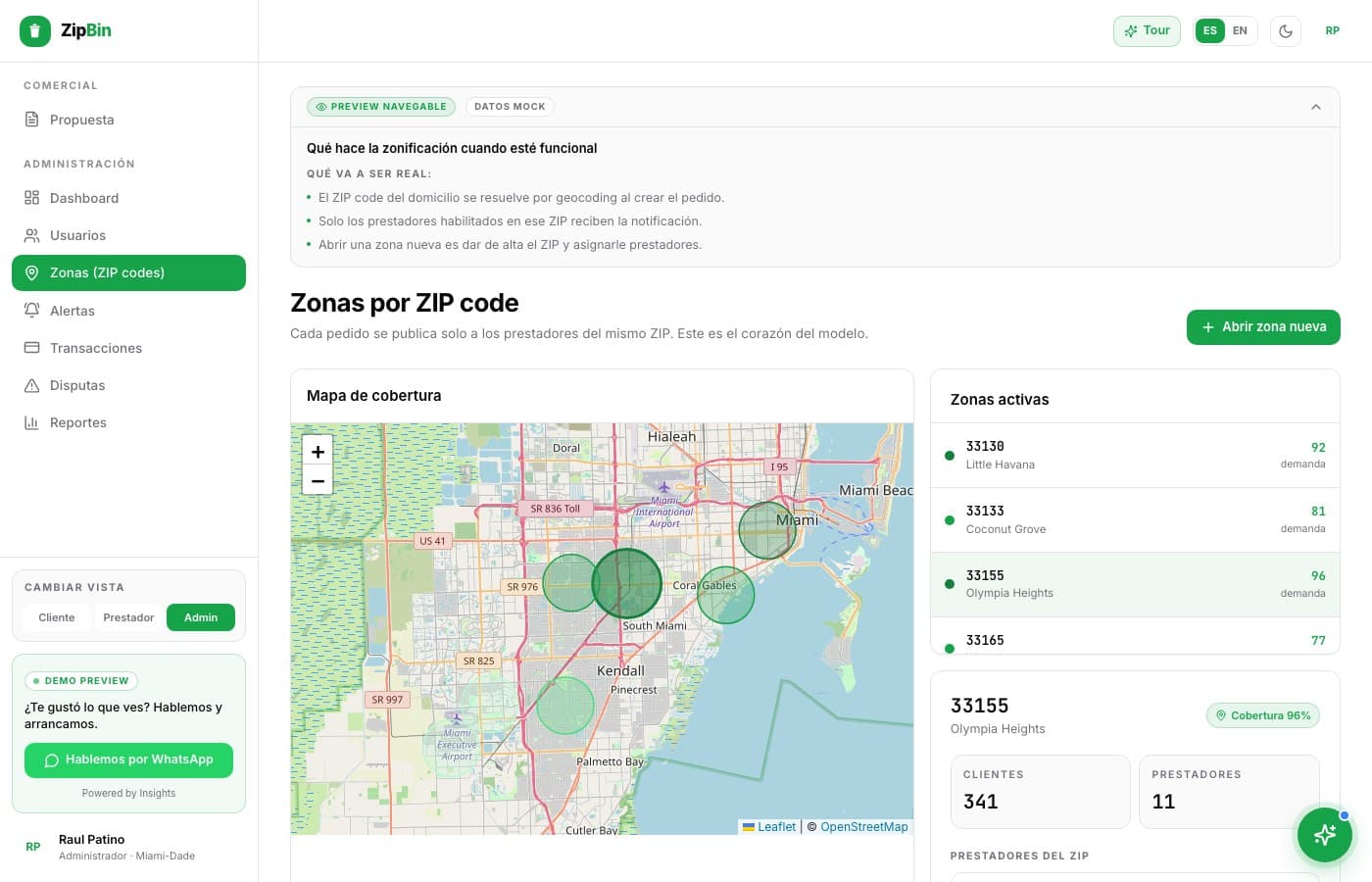Switch language to ES
Image resolution: width=1372 pixels, height=882 pixels.
1210,30
